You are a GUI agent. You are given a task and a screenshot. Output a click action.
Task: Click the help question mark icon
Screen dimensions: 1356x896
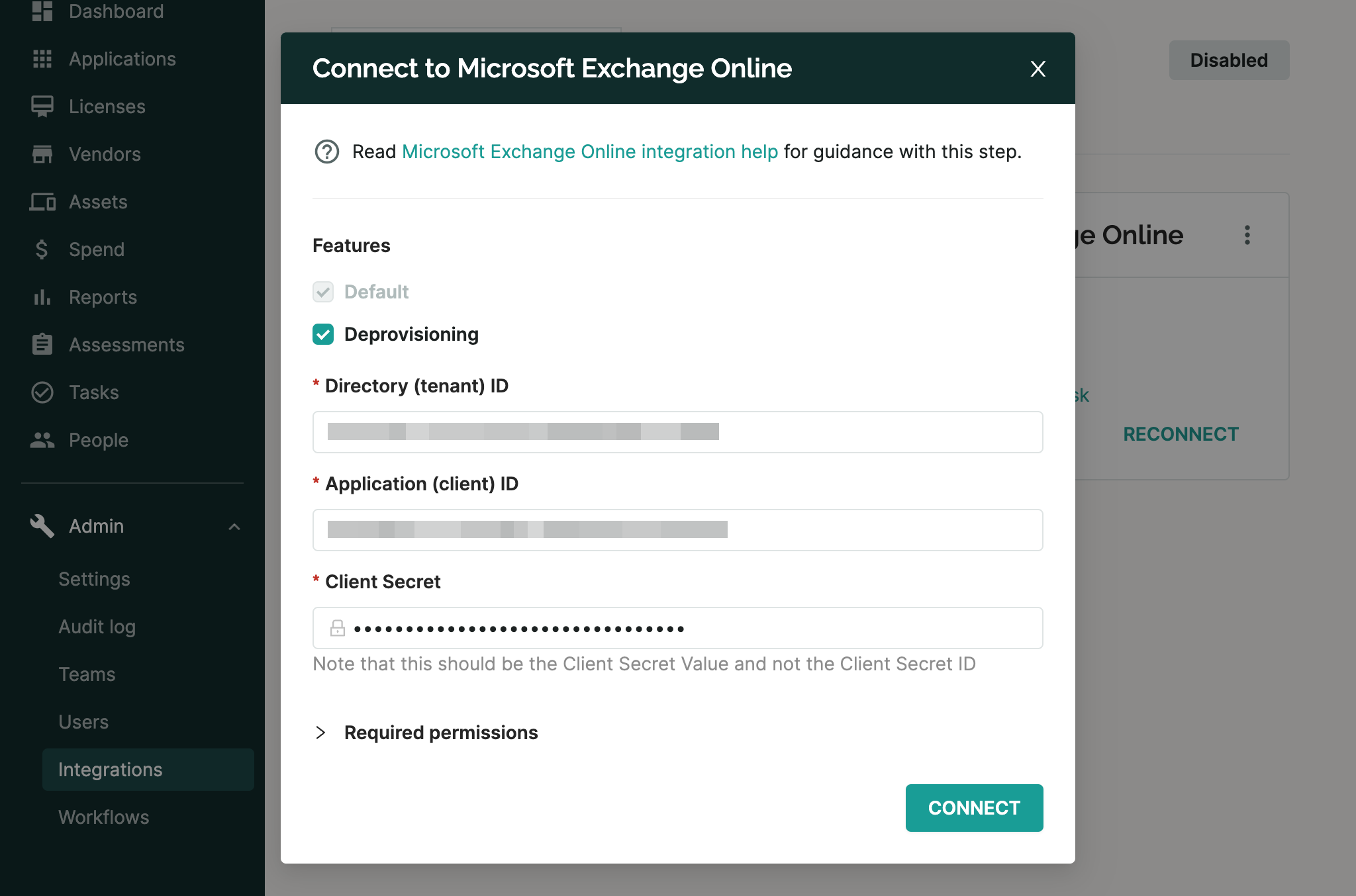click(326, 152)
